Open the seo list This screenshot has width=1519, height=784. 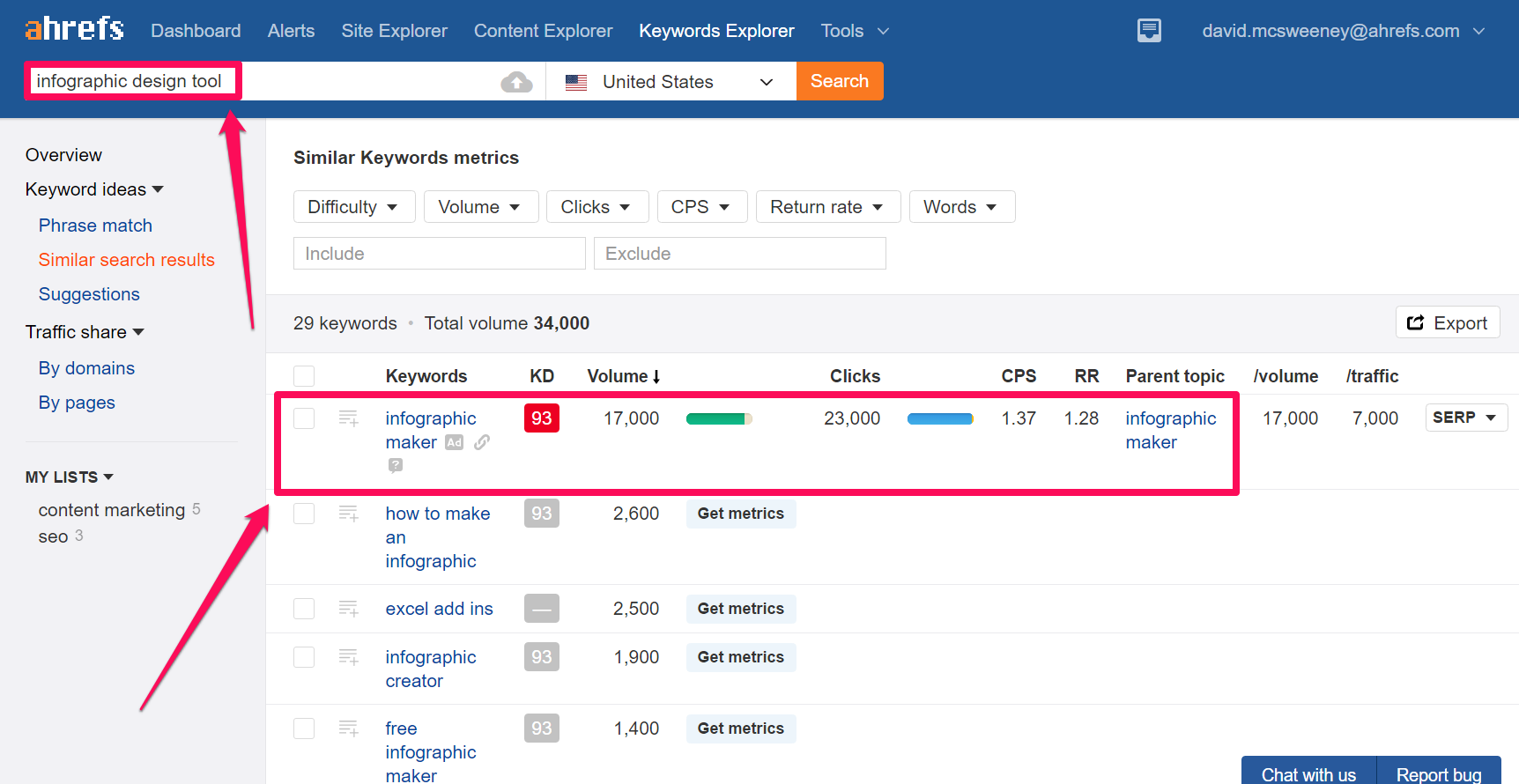pos(53,536)
